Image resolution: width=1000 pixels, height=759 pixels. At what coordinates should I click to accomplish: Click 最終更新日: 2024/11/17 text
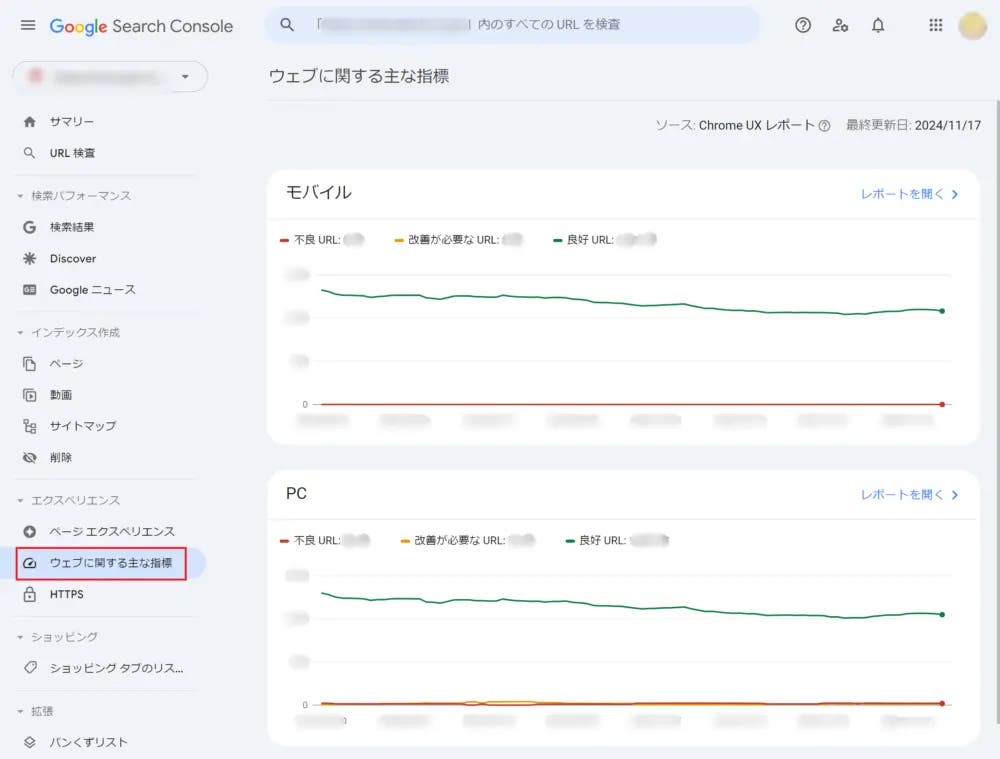[913, 126]
